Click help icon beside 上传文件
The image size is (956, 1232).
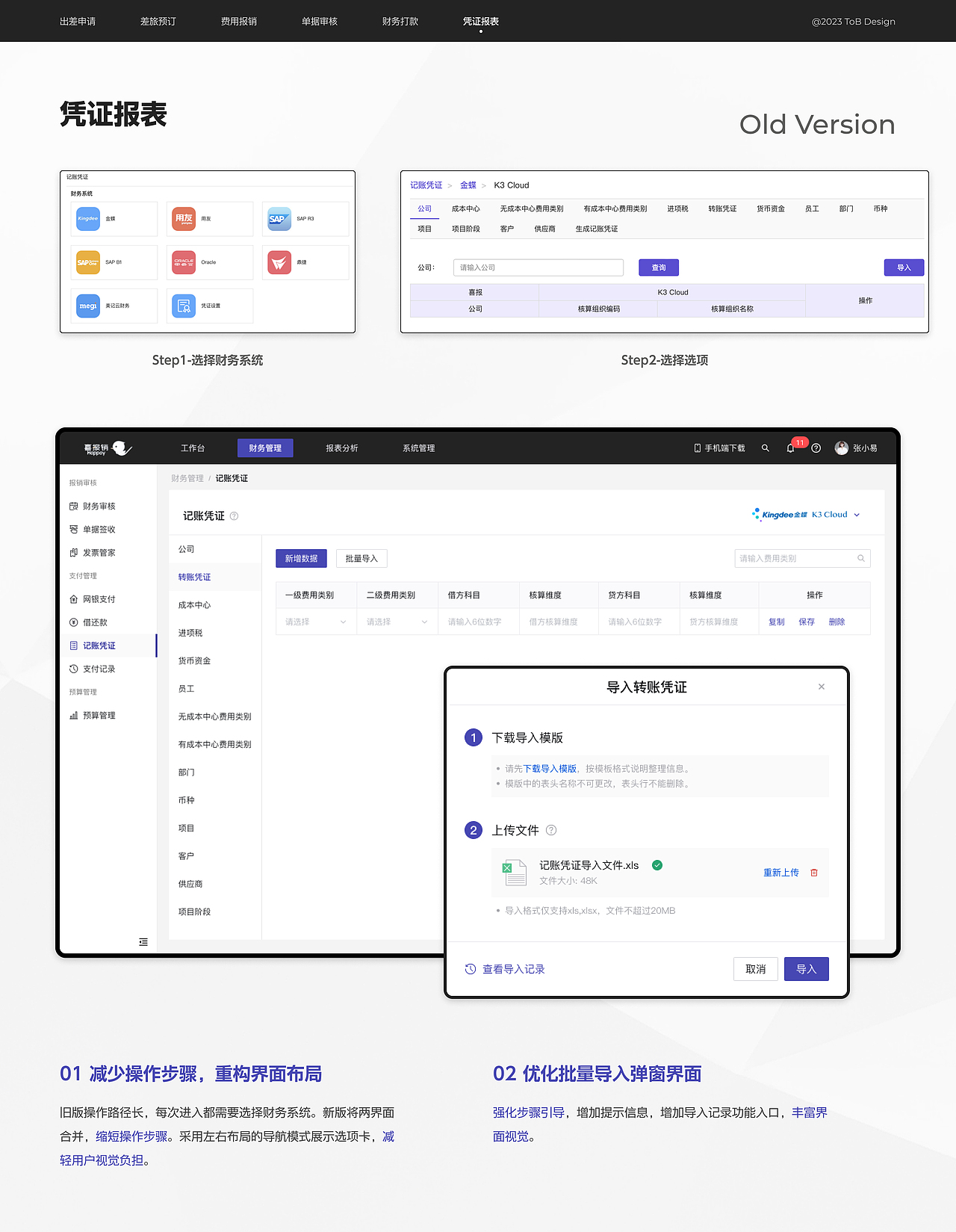pos(551,830)
